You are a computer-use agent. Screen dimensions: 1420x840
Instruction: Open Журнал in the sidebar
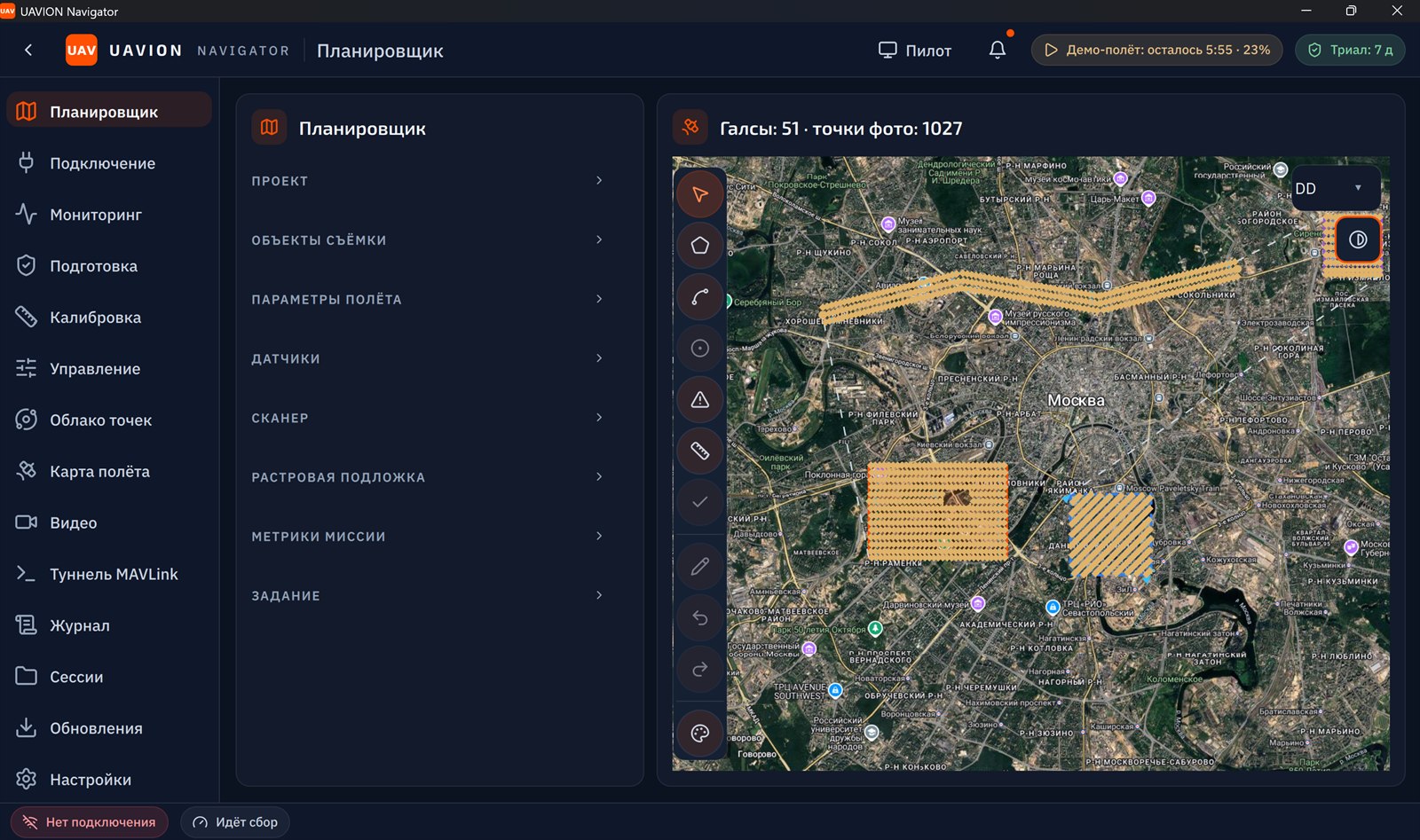(109, 625)
